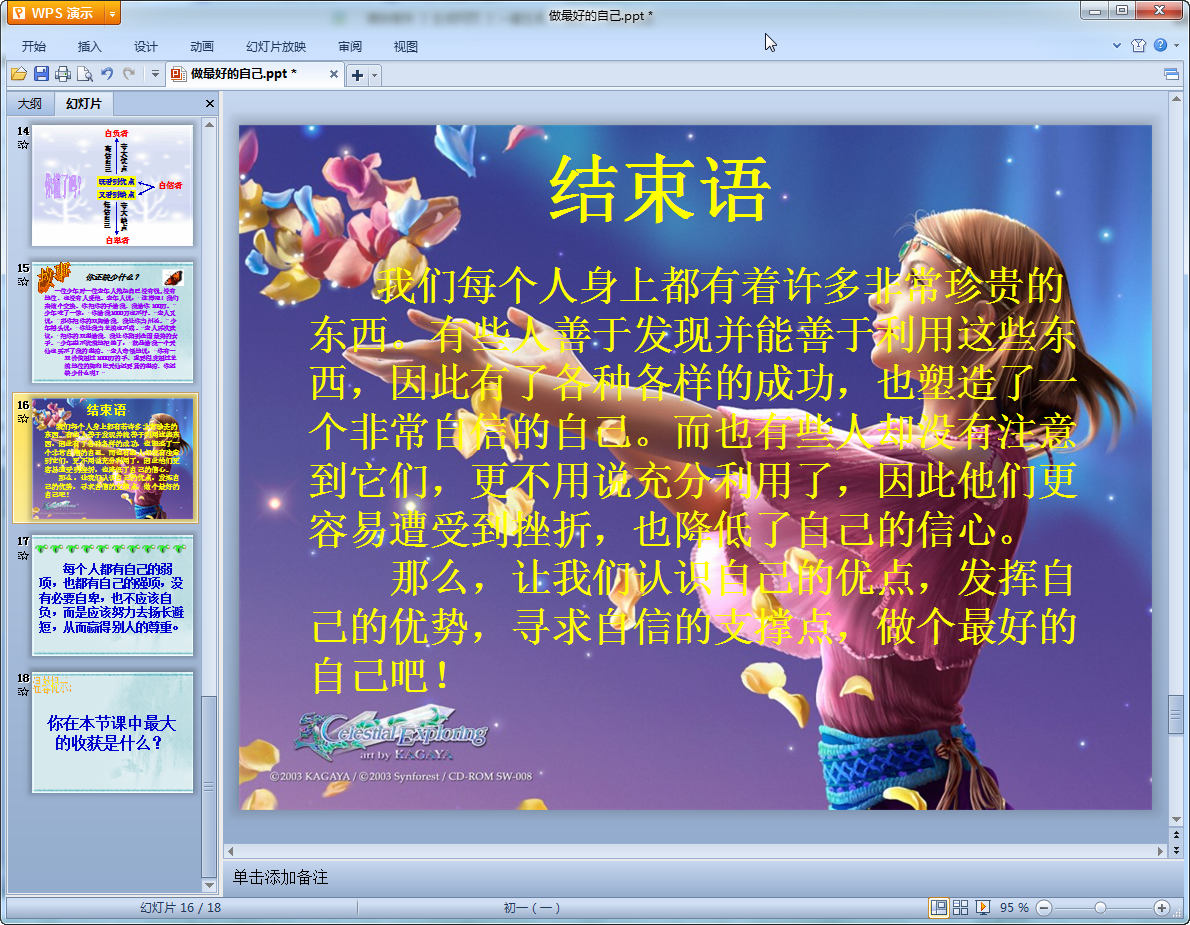Screen dimensions: 1190x925
Task: Start slideshow from status bar icon
Action: point(982,908)
